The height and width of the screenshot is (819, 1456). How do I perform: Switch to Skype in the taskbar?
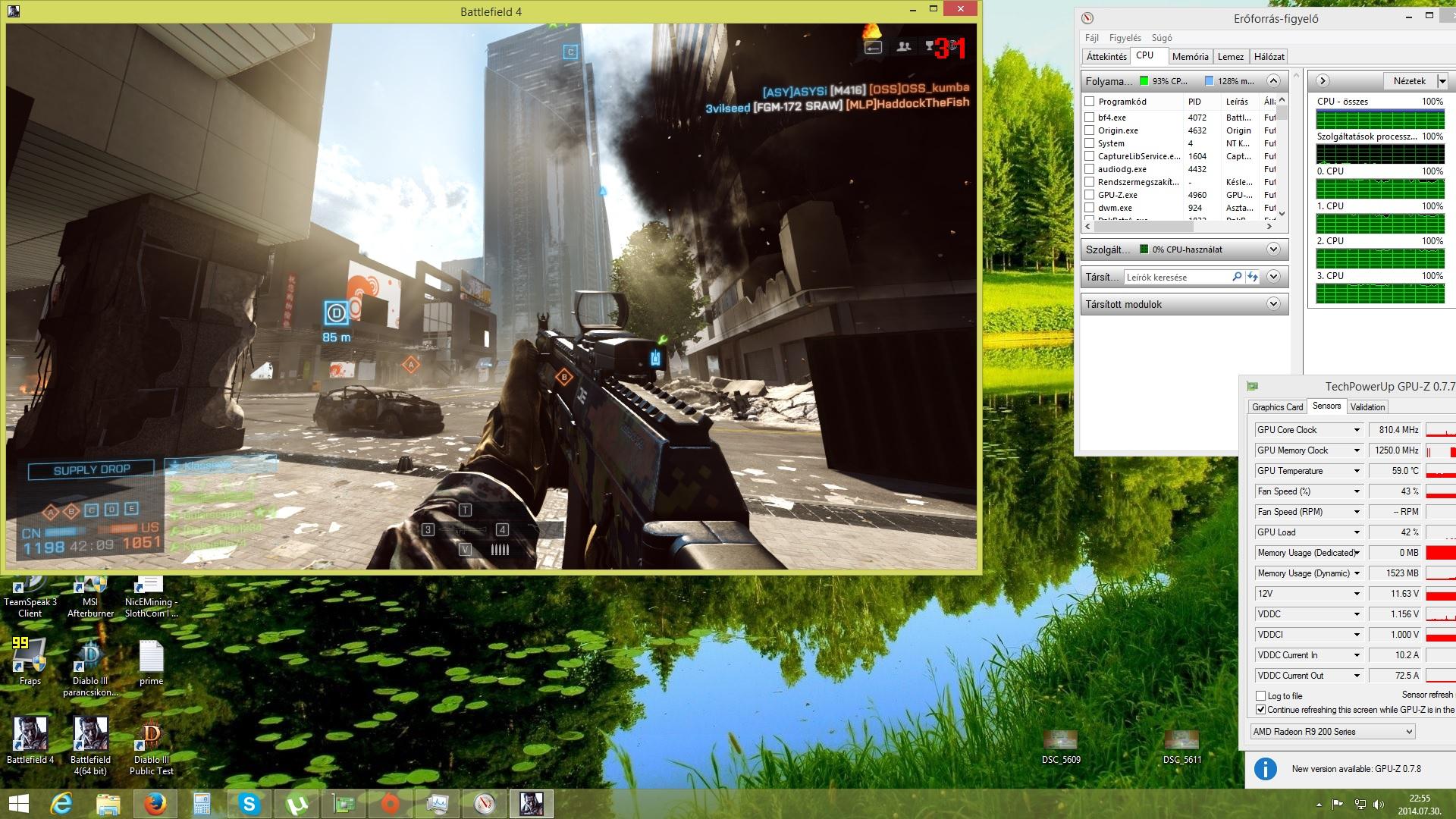click(249, 804)
